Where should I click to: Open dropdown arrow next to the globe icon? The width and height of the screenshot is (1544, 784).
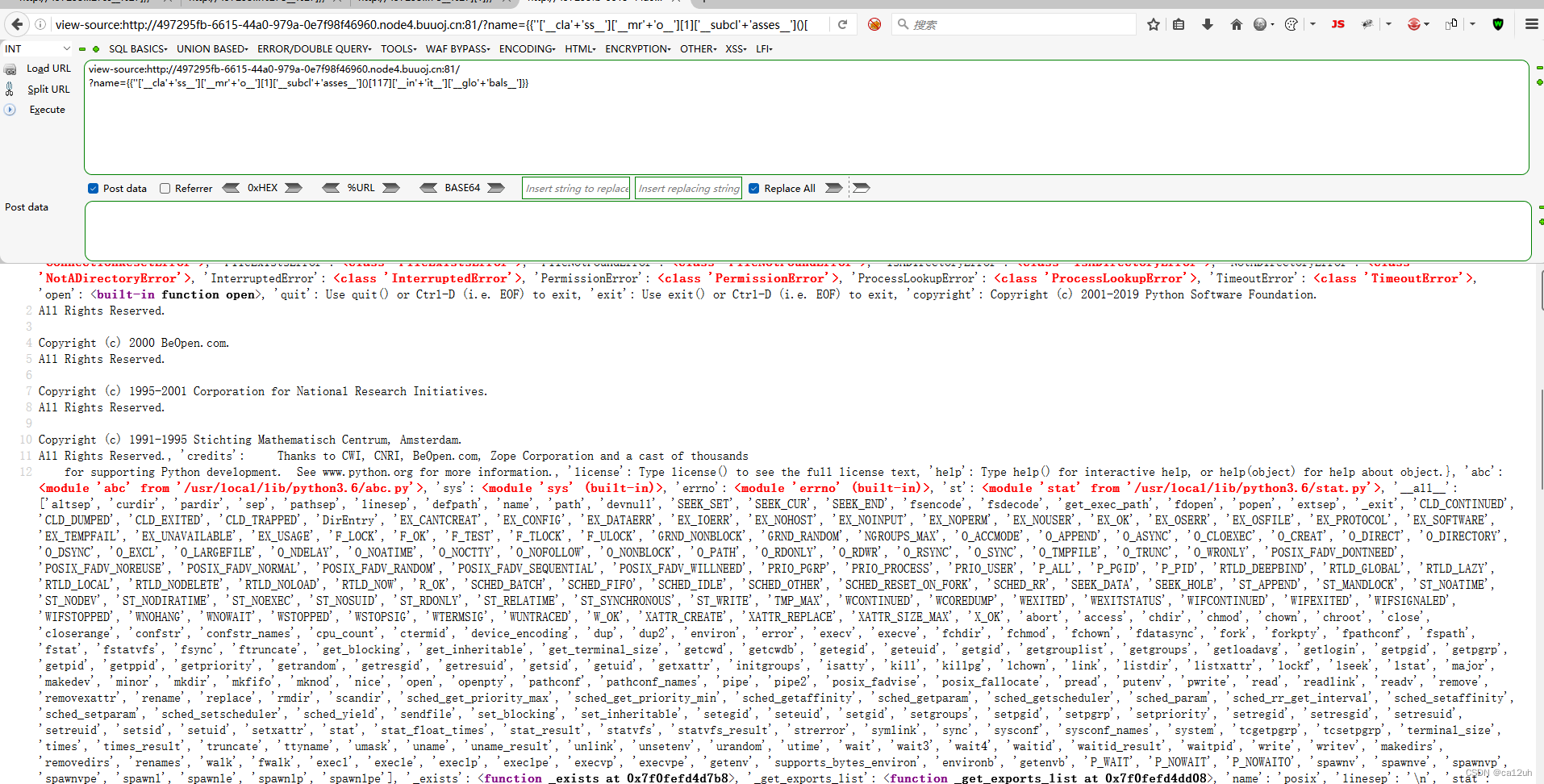[1273, 24]
